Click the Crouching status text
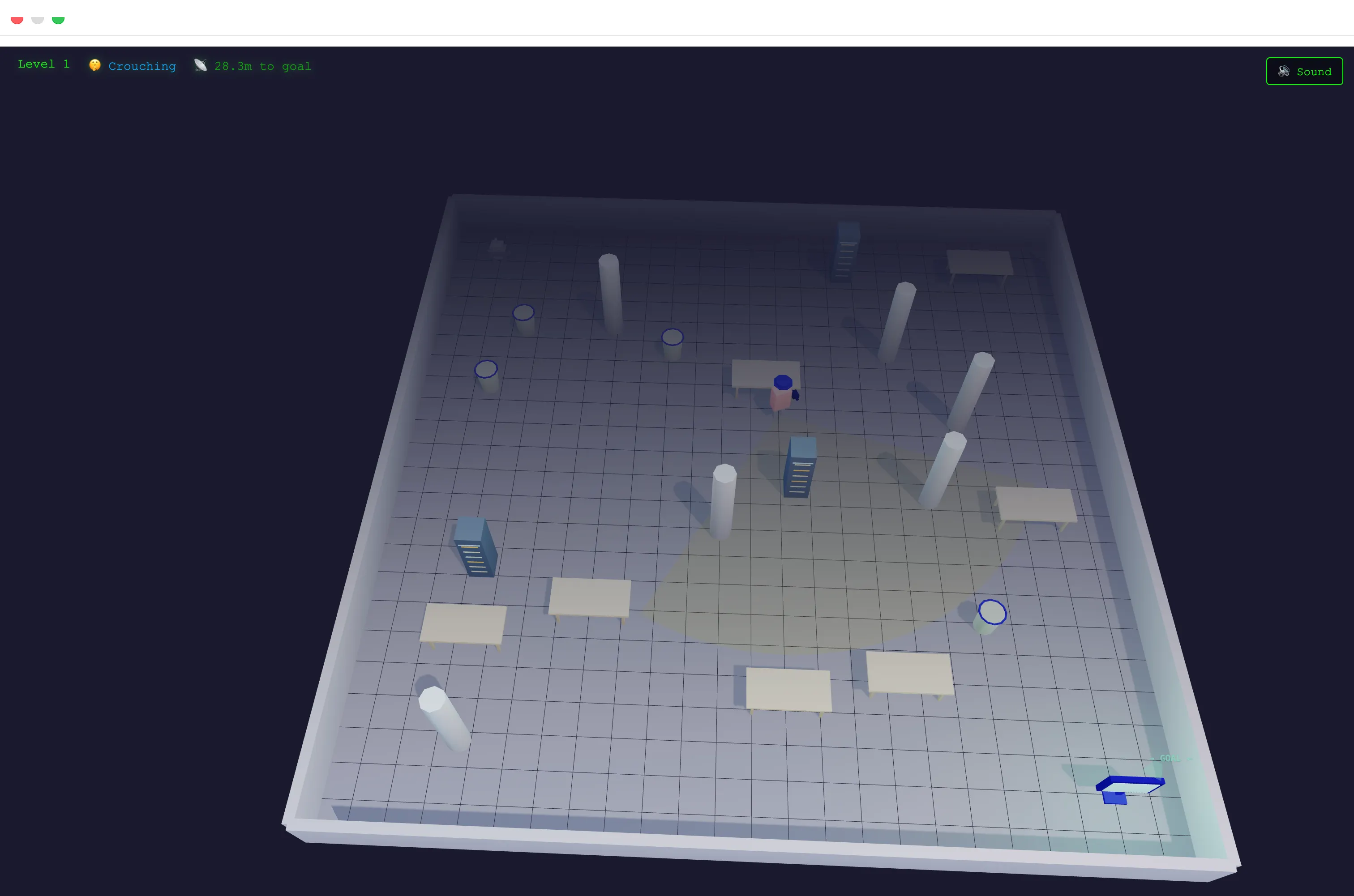 tap(142, 66)
